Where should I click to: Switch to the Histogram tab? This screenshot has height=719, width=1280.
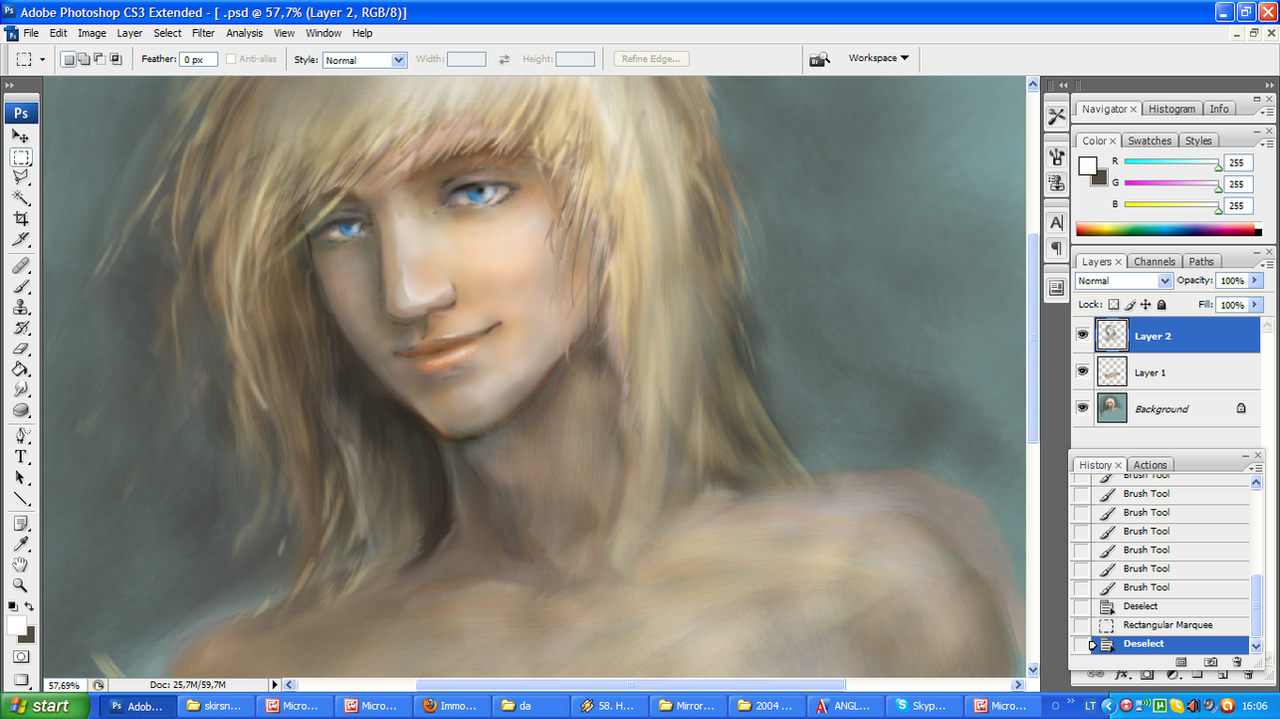tap(1171, 109)
